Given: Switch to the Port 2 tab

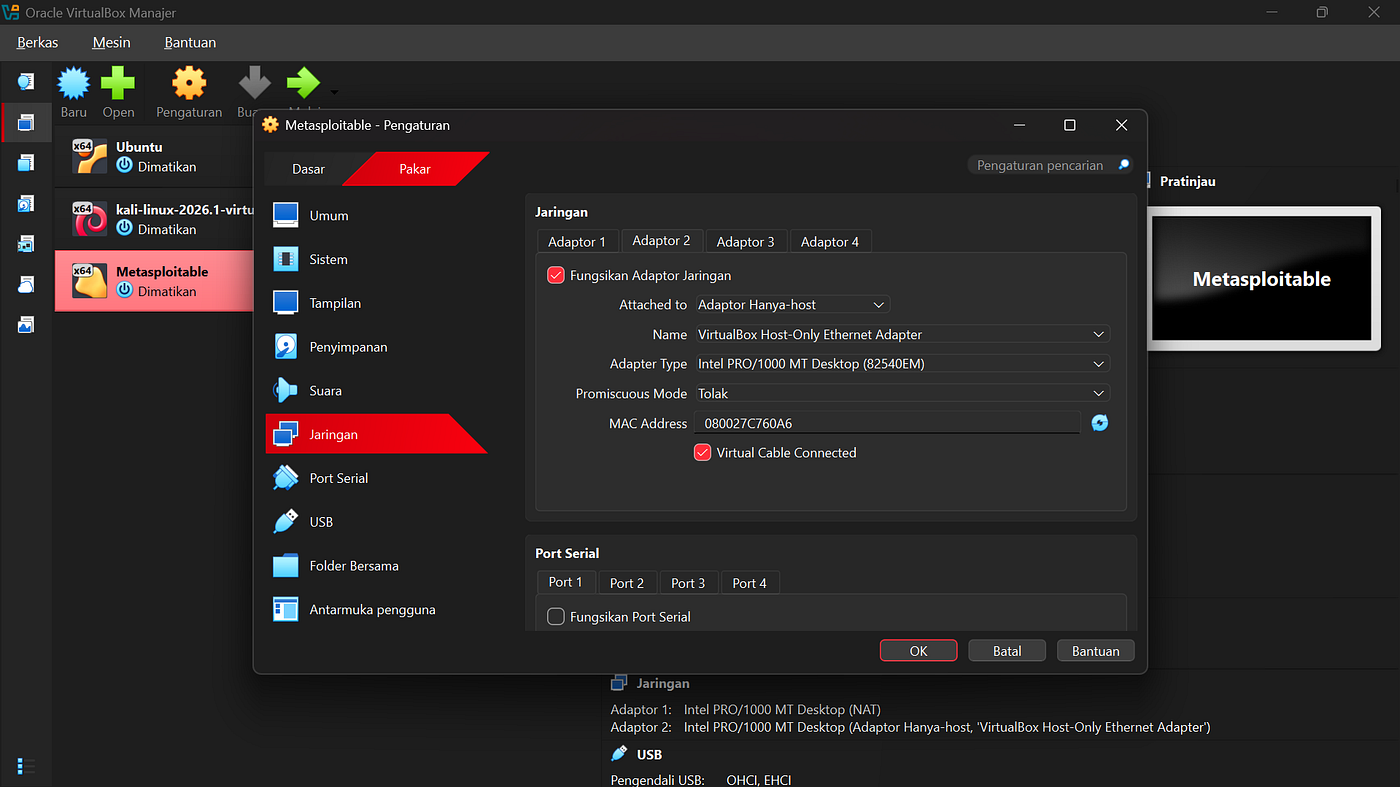Looking at the screenshot, I should pyautogui.click(x=627, y=583).
